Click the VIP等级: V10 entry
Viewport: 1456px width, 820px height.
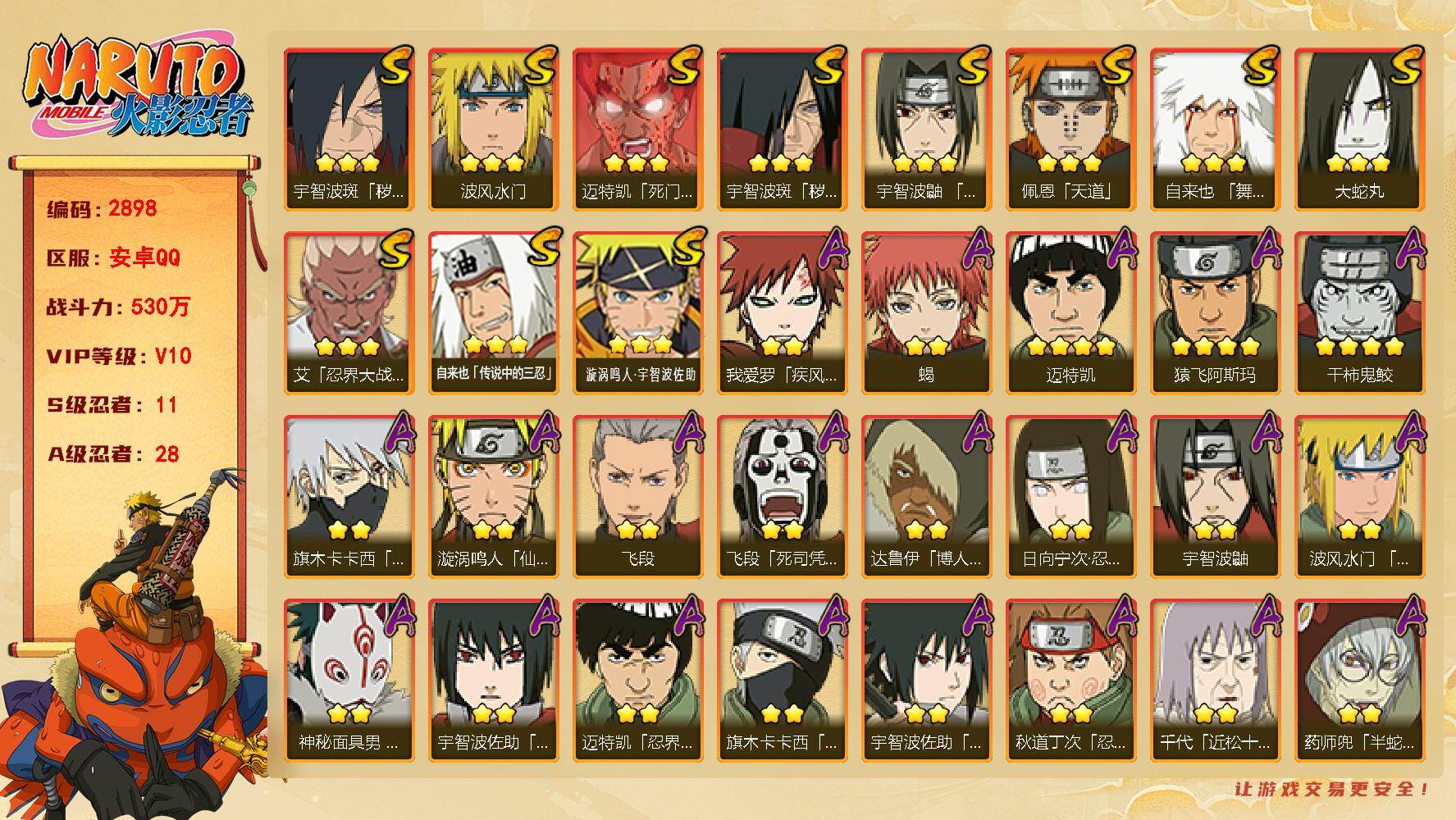119,356
